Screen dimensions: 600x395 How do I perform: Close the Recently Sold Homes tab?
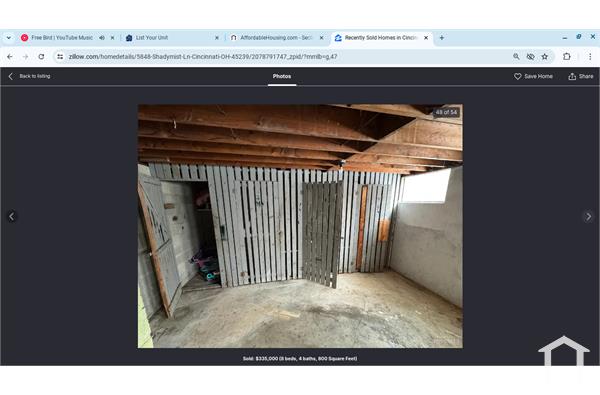(x=426, y=38)
